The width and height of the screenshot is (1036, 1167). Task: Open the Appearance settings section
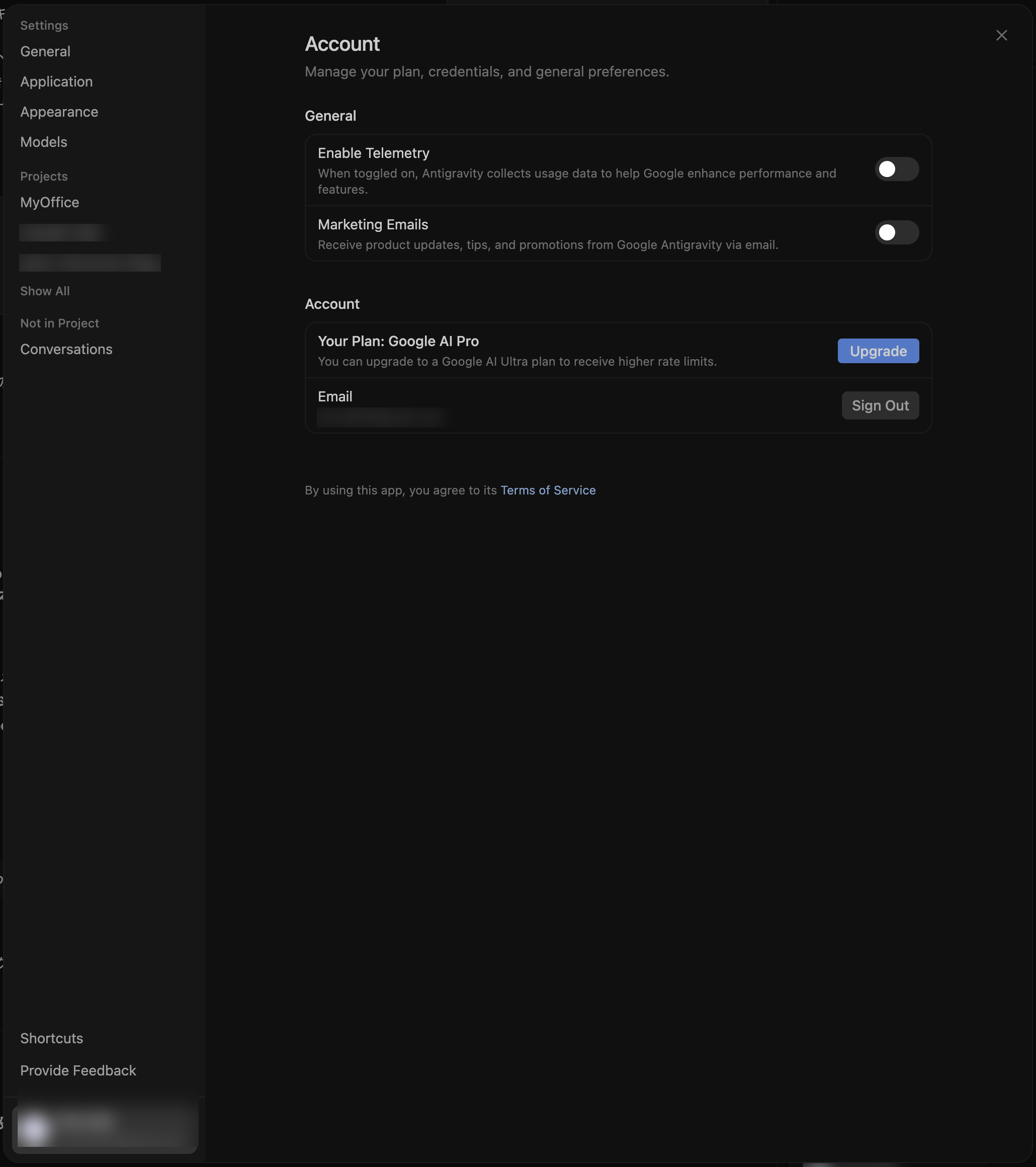pyautogui.click(x=59, y=112)
